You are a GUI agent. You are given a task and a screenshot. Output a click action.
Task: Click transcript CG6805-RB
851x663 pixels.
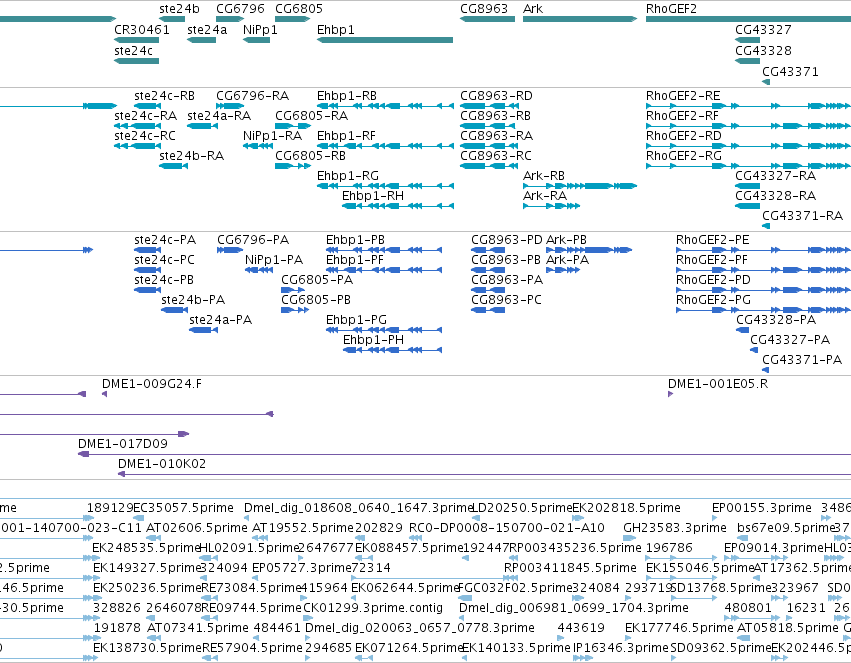click(x=293, y=165)
